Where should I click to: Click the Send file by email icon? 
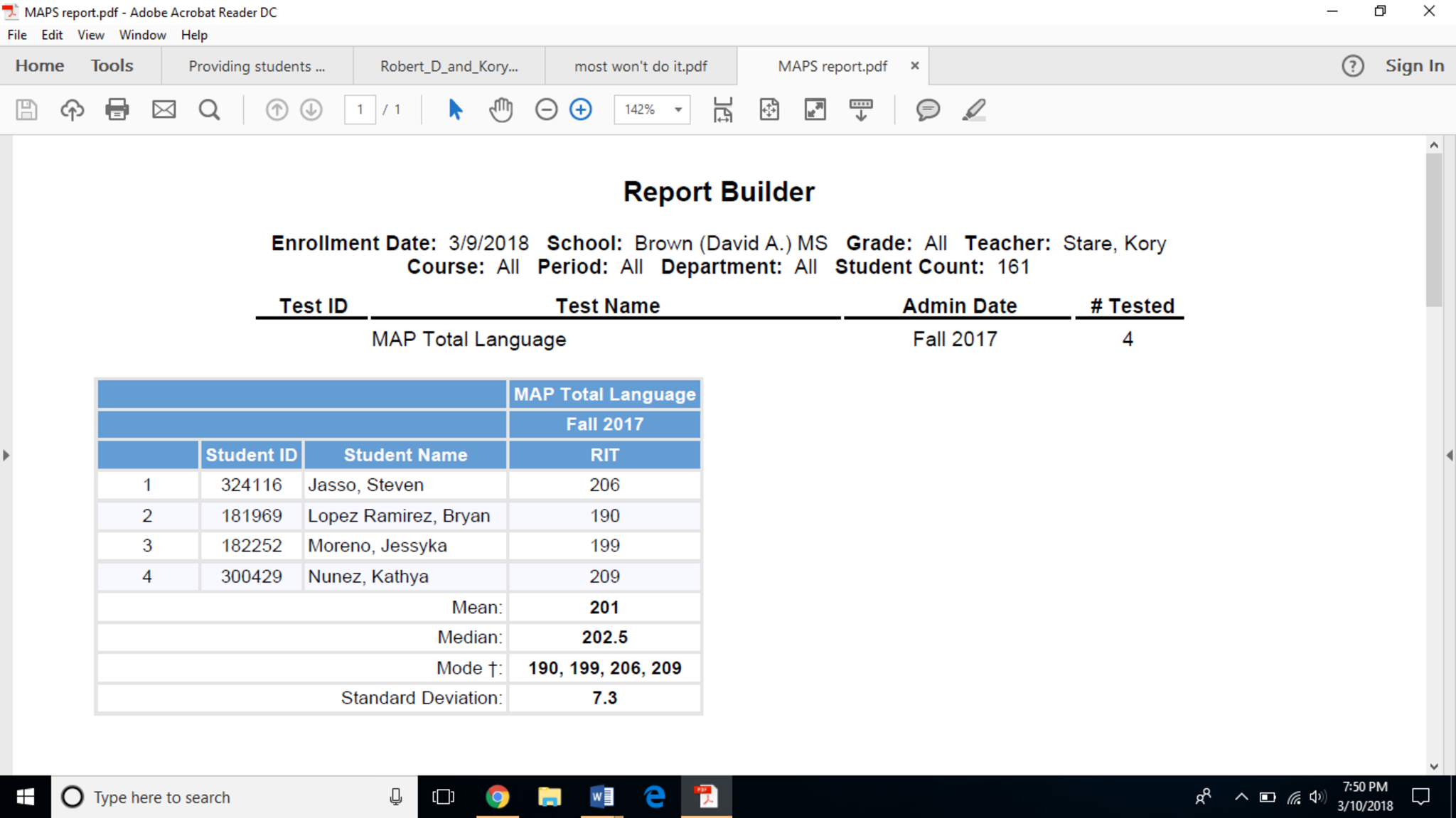tap(164, 109)
